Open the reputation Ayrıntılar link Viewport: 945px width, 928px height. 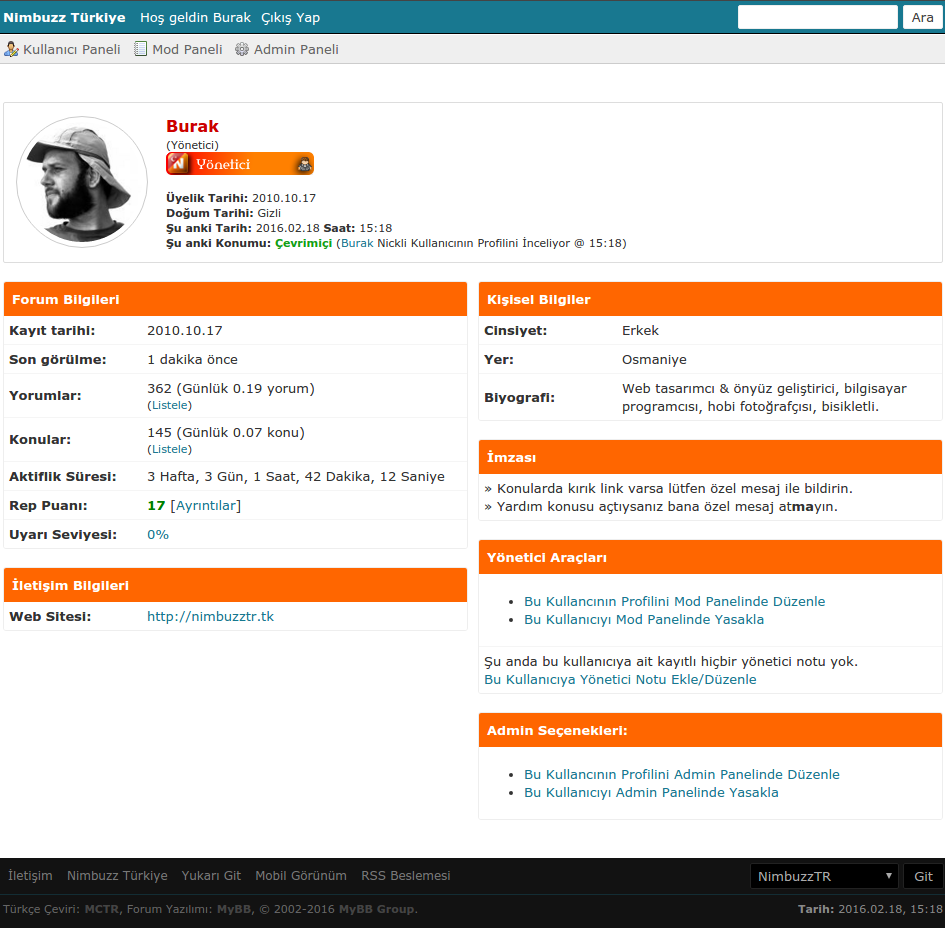[x=206, y=506]
